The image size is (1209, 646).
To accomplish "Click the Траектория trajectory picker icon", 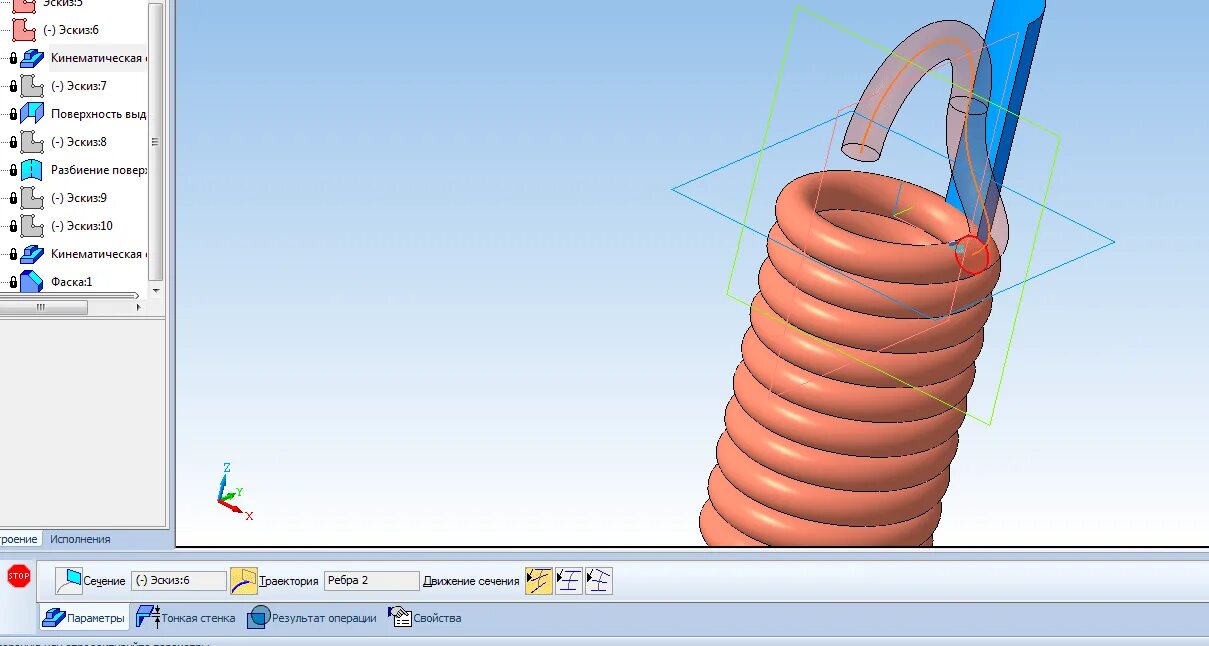I will [x=244, y=581].
